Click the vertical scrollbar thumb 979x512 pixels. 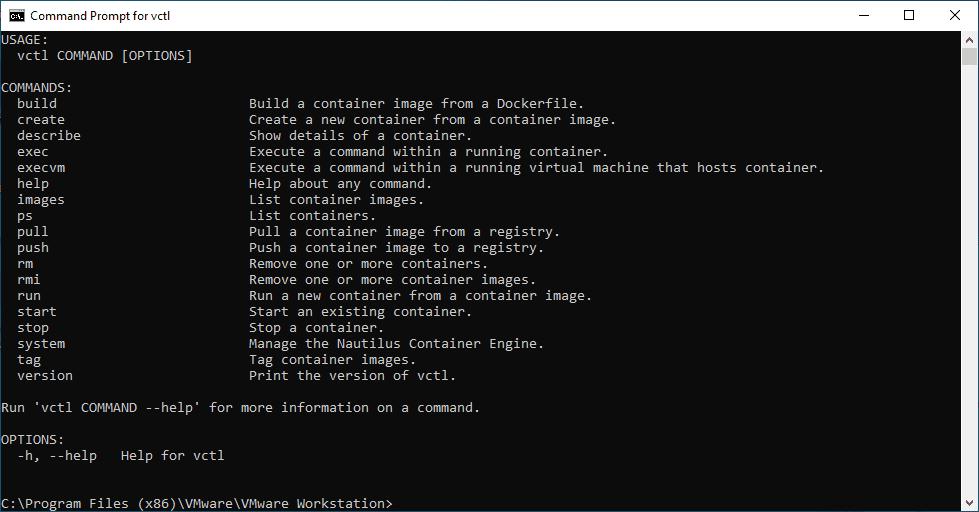point(970,56)
